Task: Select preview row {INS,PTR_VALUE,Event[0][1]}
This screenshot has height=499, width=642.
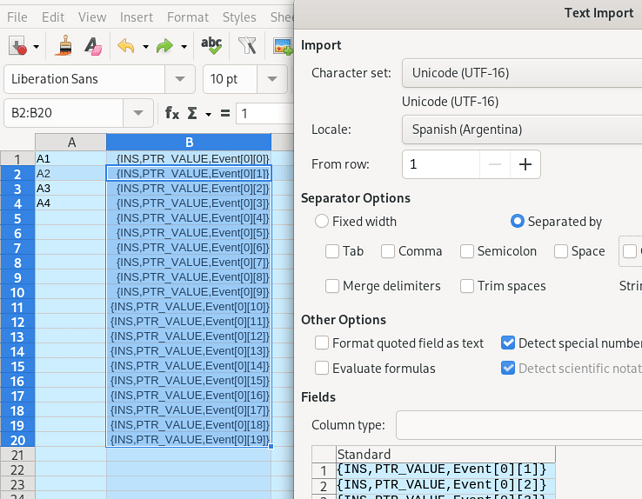Action: (x=445, y=470)
